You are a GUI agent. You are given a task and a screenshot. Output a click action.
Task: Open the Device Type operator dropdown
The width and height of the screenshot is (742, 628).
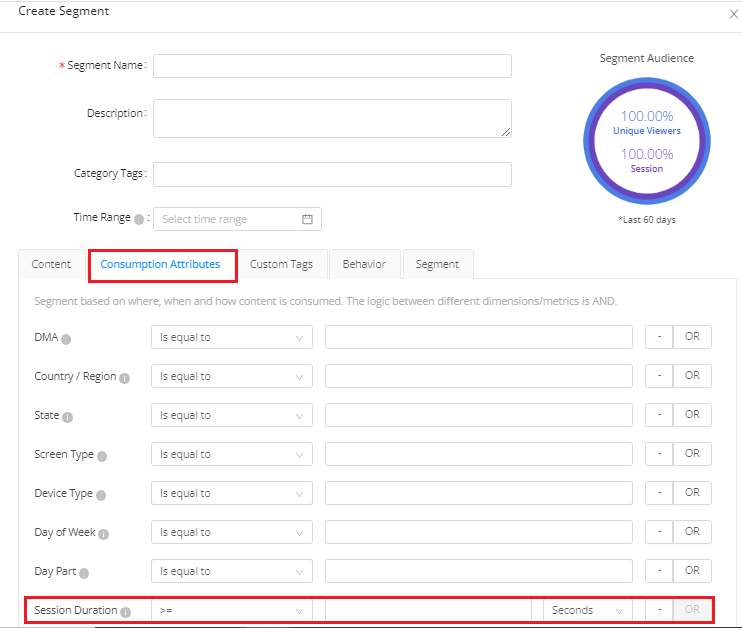(x=232, y=493)
